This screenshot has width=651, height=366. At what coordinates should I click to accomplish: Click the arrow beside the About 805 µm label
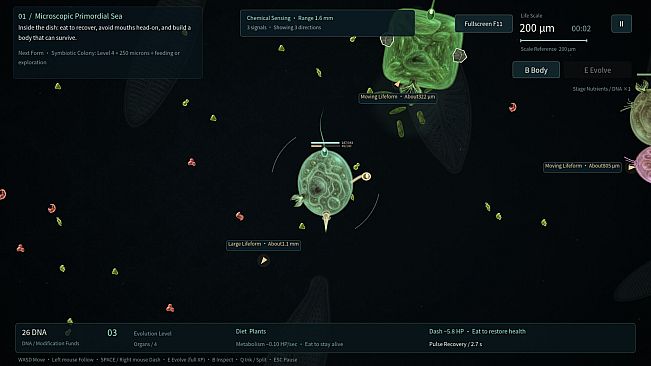click(631, 167)
